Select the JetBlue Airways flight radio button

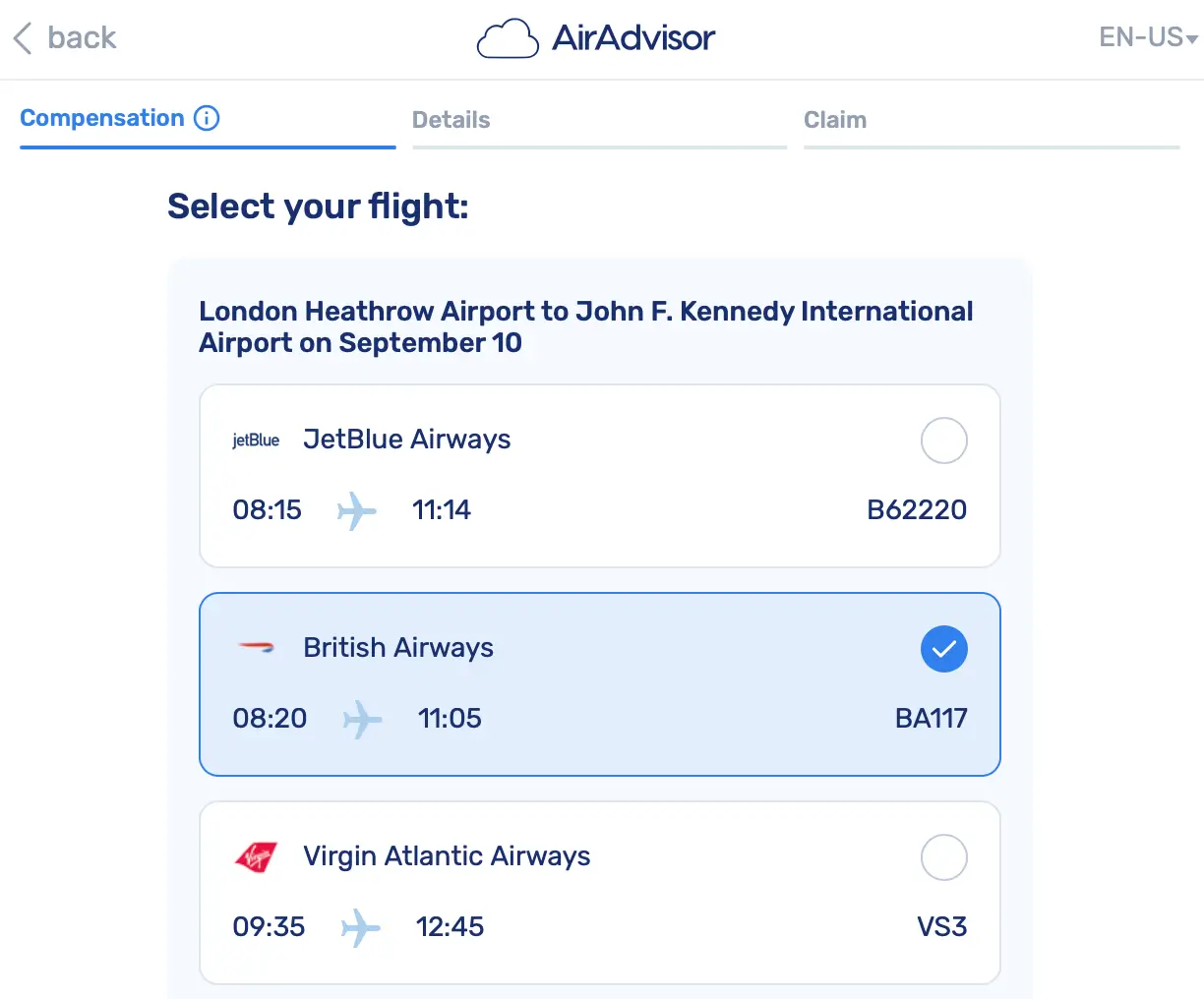[943, 441]
